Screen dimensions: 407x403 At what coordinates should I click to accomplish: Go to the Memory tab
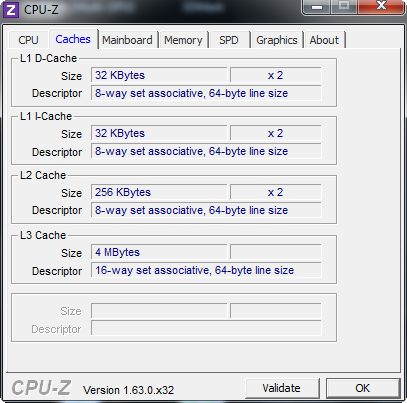(x=183, y=40)
